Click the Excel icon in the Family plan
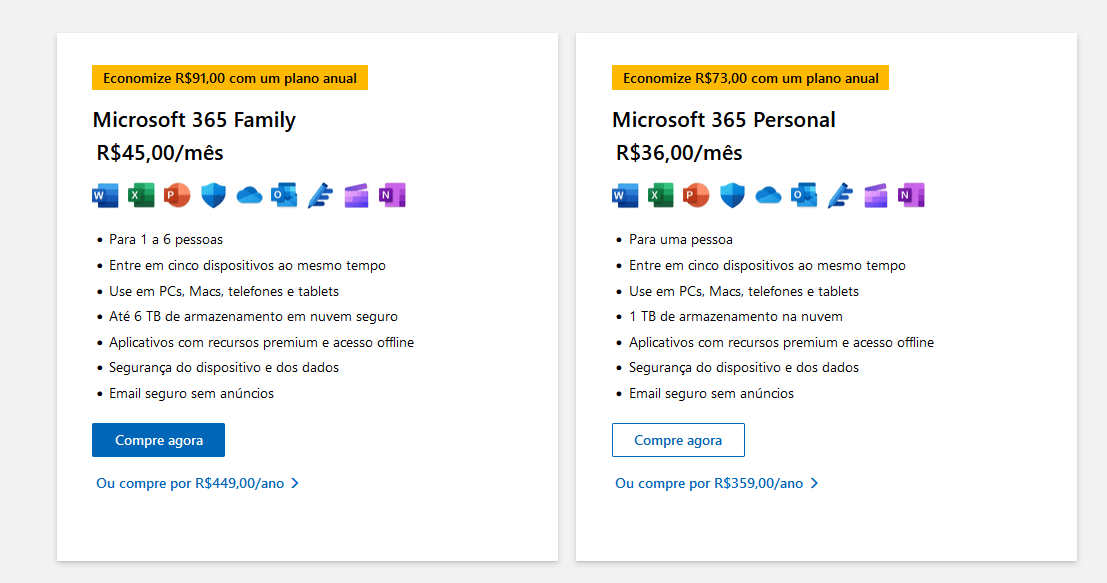The height and width of the screenshot is (583, 1107). 141,195
